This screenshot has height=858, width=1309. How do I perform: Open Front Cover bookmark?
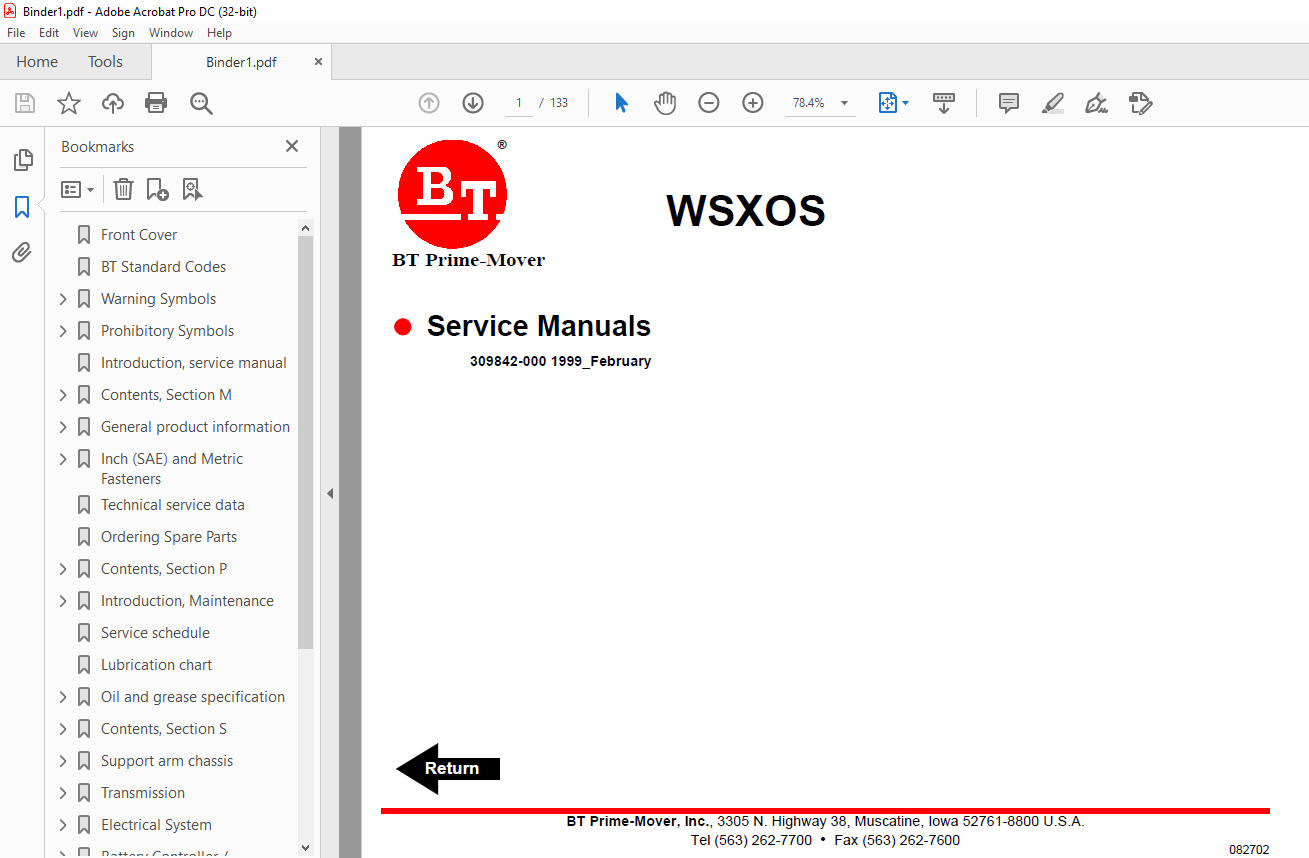(139, 235)
